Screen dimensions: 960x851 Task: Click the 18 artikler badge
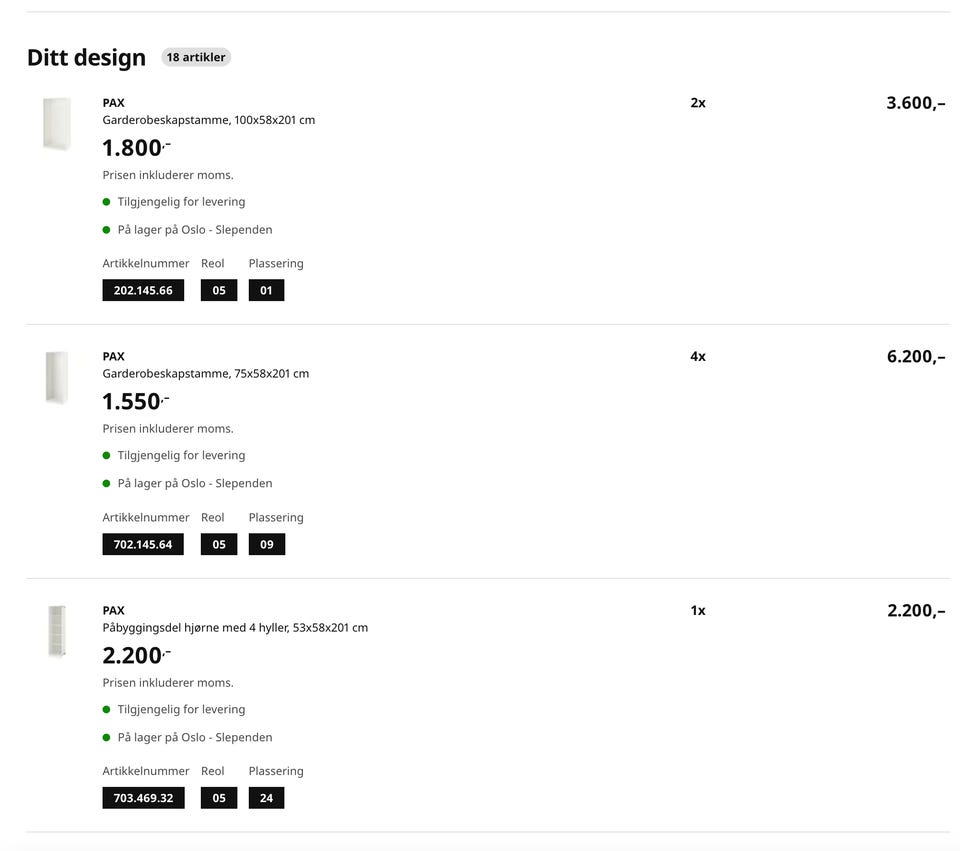196,57
